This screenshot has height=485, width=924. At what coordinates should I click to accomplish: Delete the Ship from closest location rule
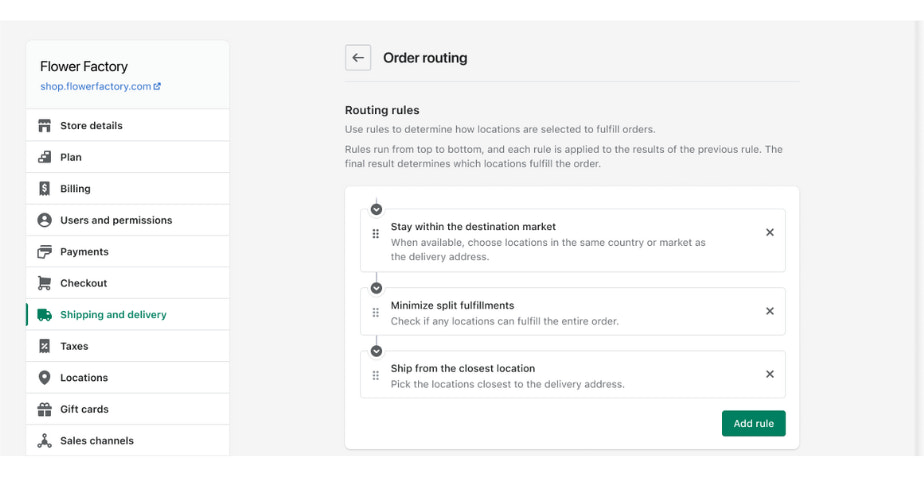(x=770, y=374)
